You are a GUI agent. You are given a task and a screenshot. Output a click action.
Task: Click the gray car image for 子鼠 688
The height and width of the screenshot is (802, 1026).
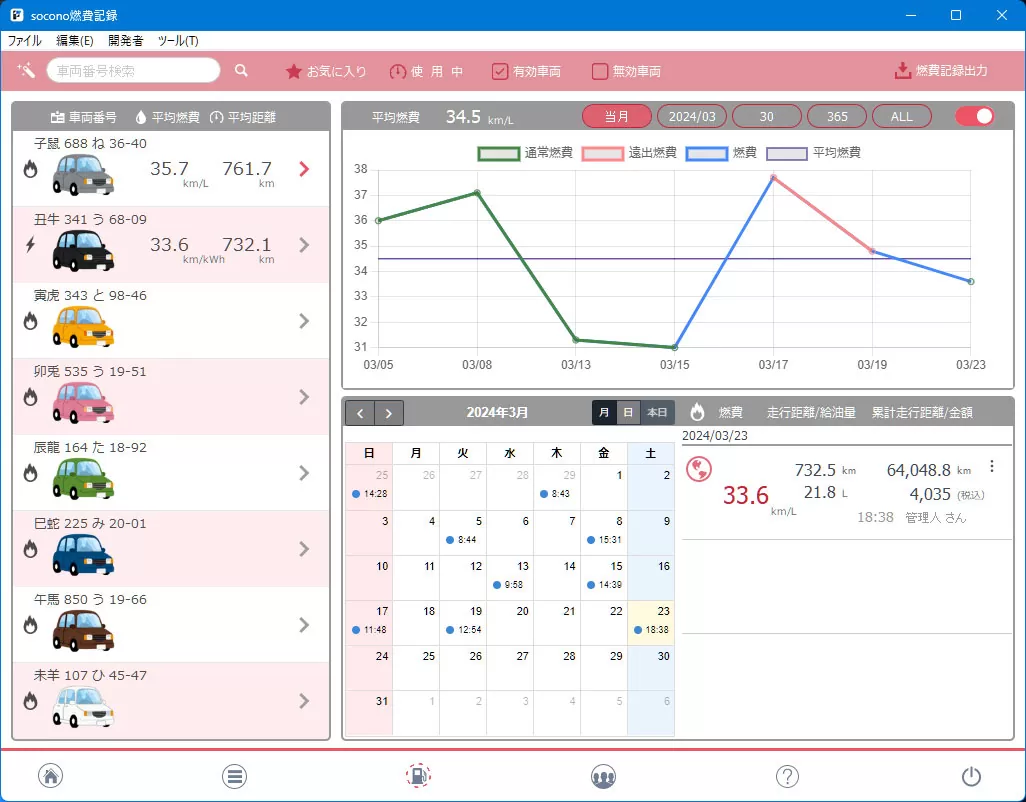coord(83,175)
